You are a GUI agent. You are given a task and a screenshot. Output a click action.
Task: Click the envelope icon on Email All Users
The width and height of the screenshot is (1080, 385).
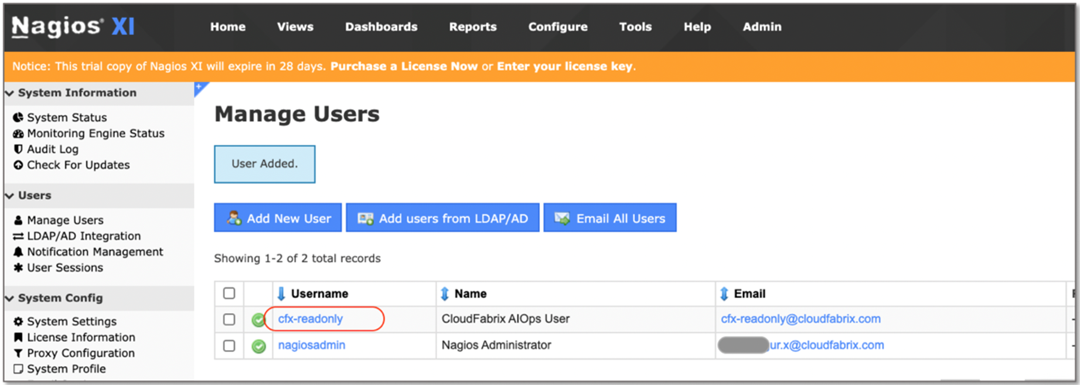563,218
